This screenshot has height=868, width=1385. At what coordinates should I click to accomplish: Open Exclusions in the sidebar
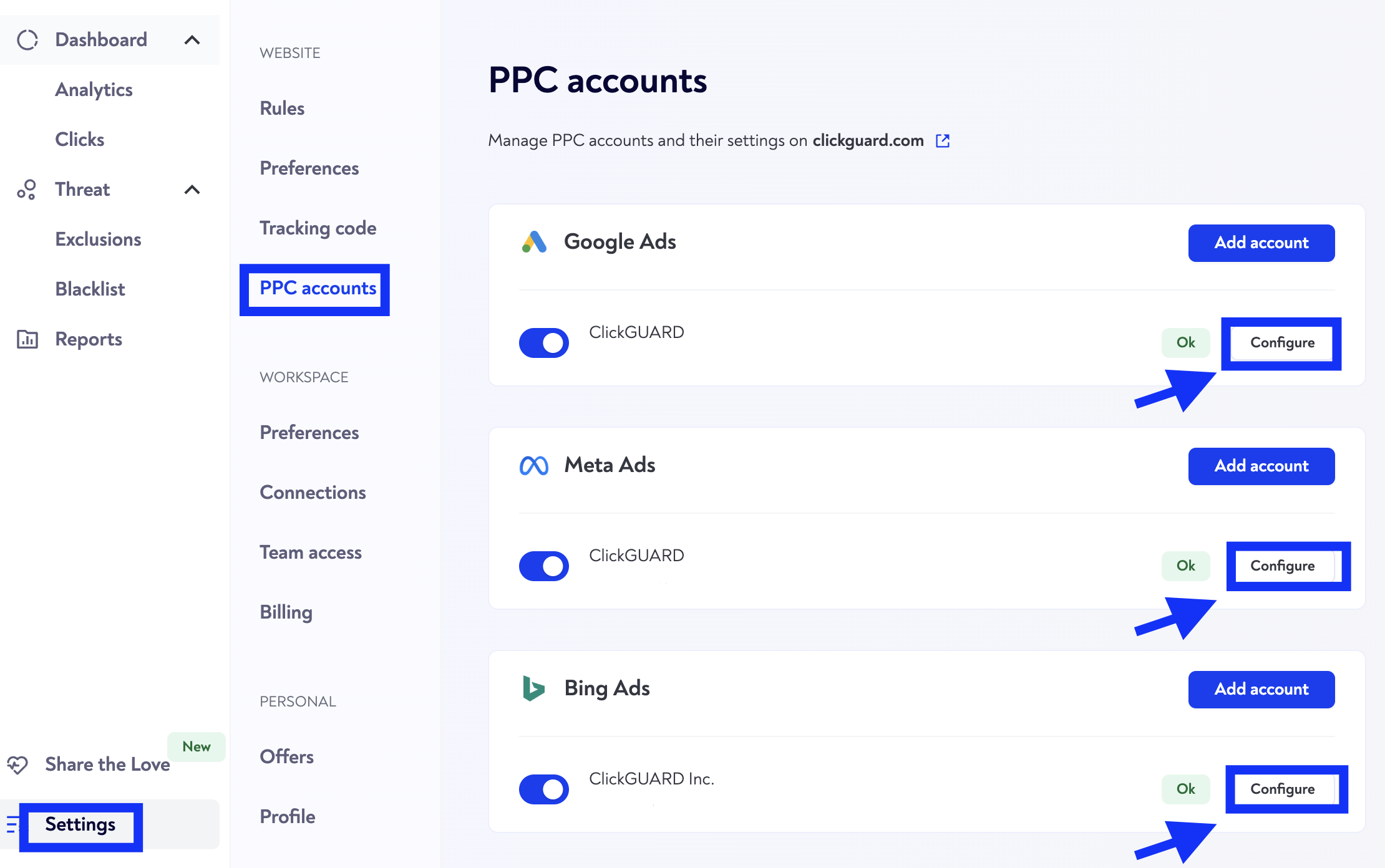point(99,239)
